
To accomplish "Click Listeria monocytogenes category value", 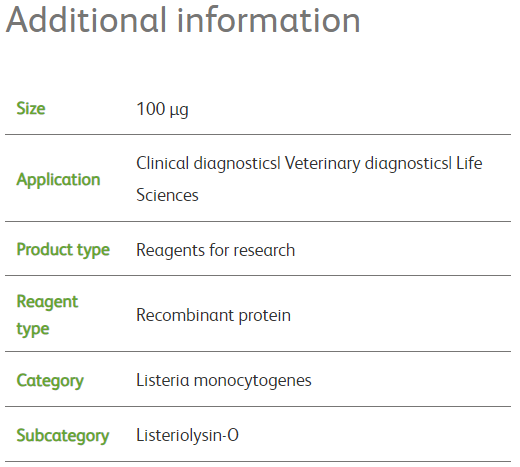I will click(224, 381).
